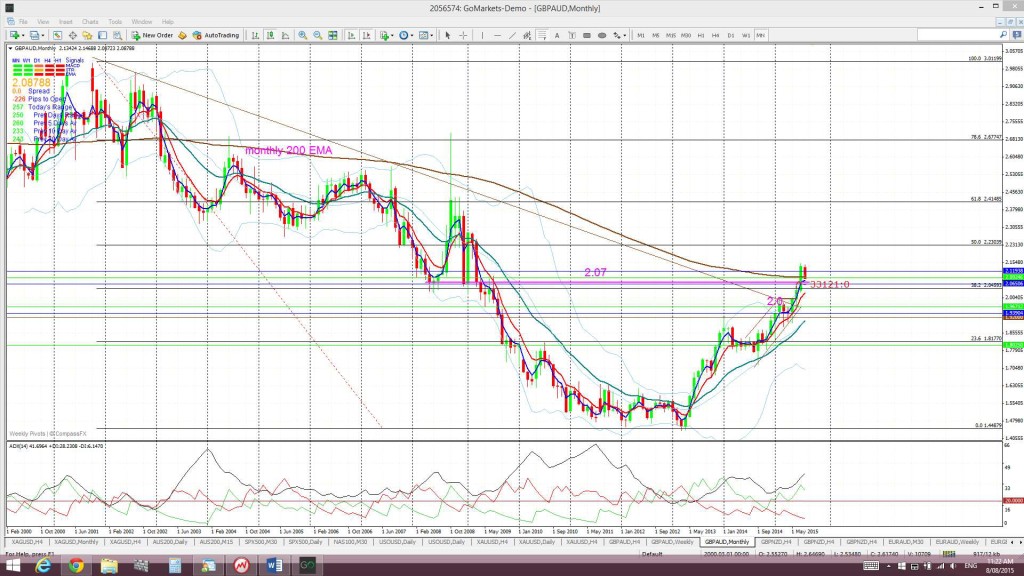This screenshot has height=576, width=1024.
Task: Toggle the chart auto scroll button
Action: [351, 35]
